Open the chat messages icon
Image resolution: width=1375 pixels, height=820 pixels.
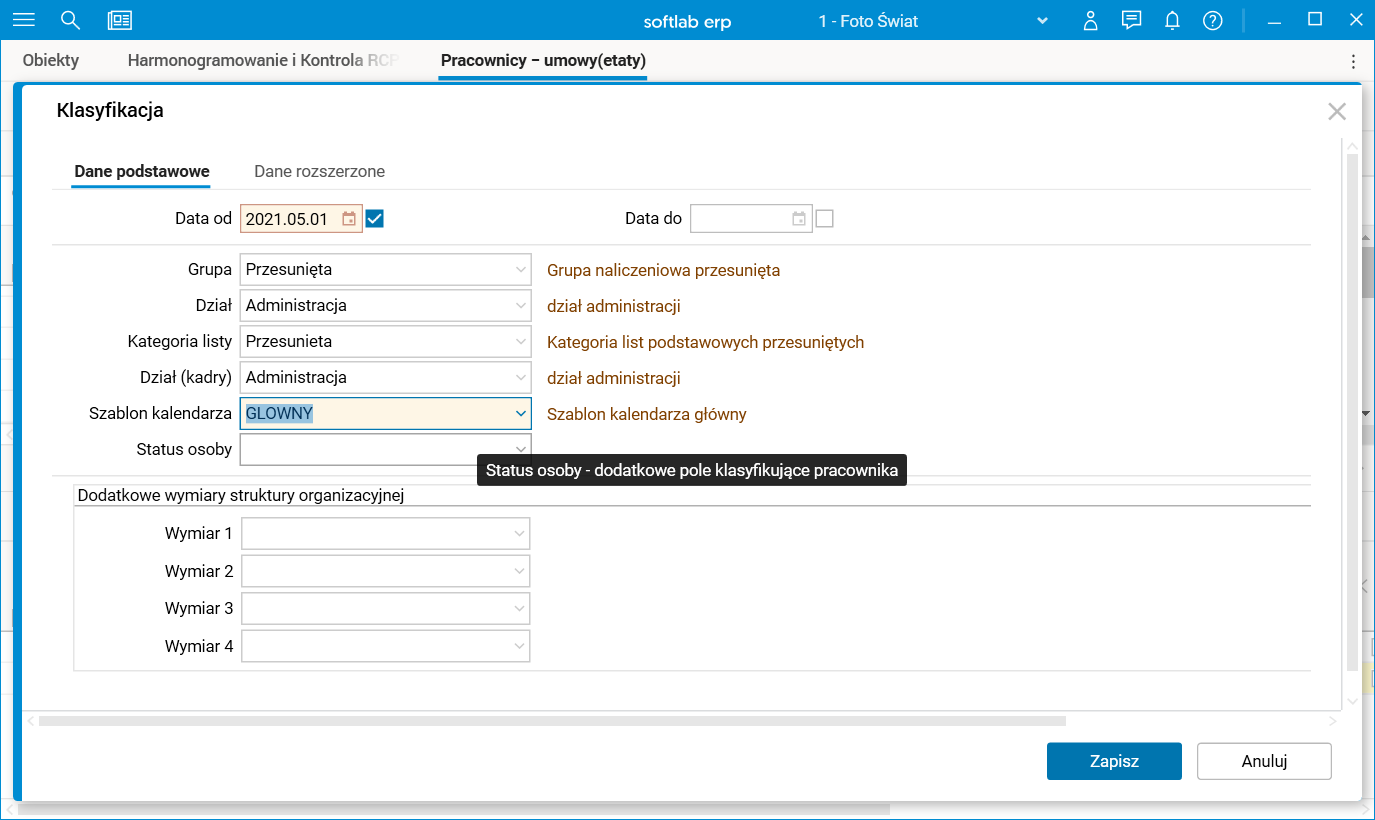point(1132,20)
